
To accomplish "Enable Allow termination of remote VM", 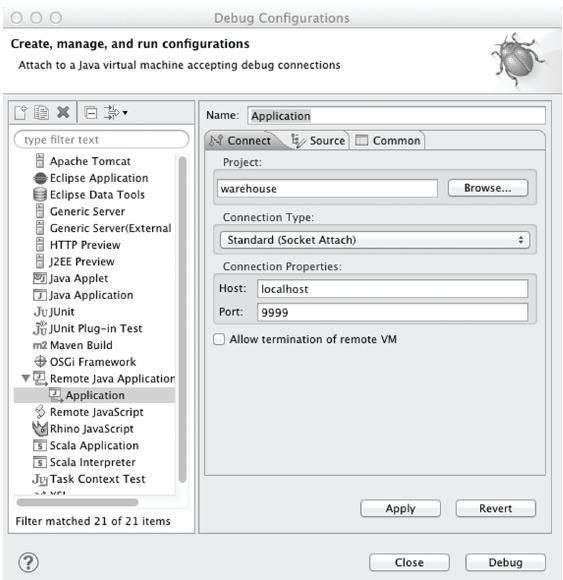I will pyautogui.click(x=219, y=339).
